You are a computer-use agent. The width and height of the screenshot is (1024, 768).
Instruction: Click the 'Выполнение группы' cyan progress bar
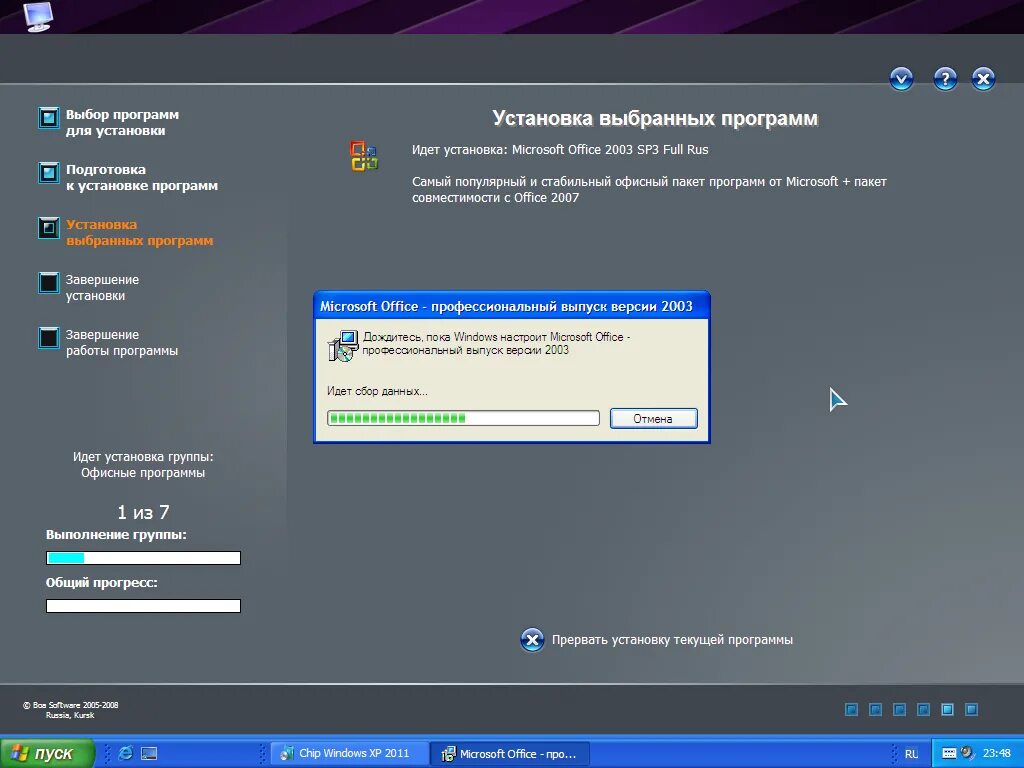pos(143,558)
